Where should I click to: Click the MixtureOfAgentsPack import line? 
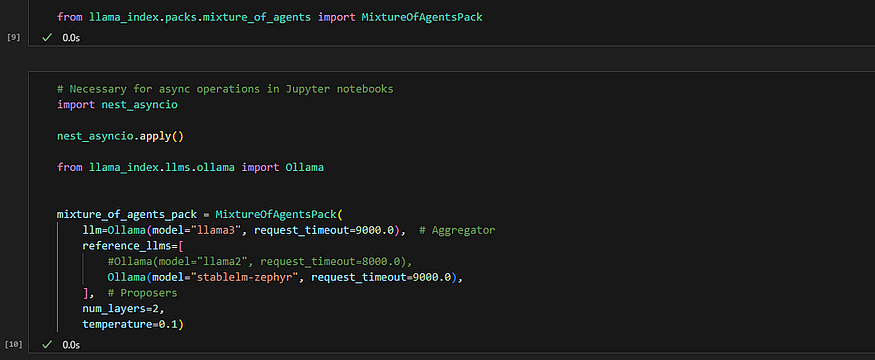tap(270, 17)
